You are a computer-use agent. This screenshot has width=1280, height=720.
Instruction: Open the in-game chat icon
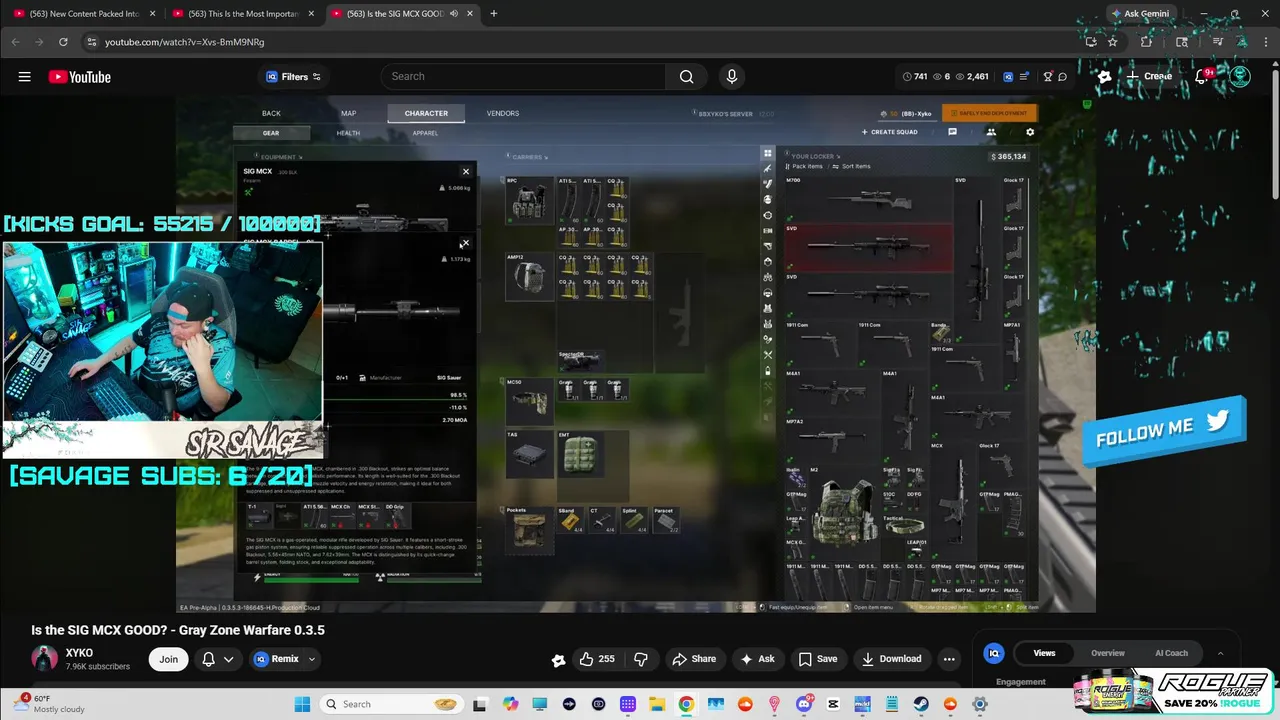point(952,132)
